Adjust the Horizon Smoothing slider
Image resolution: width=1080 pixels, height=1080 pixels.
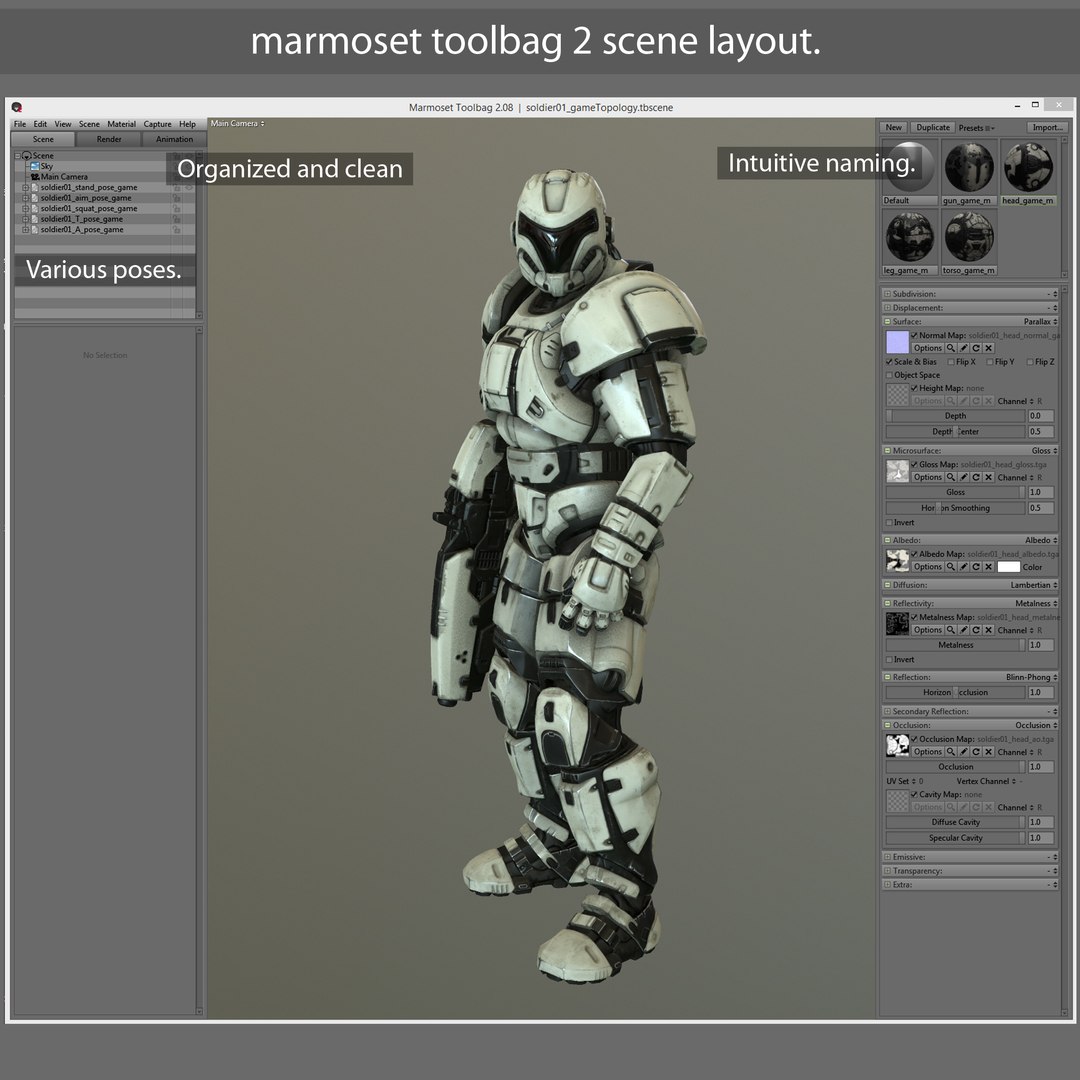point(955,508)
